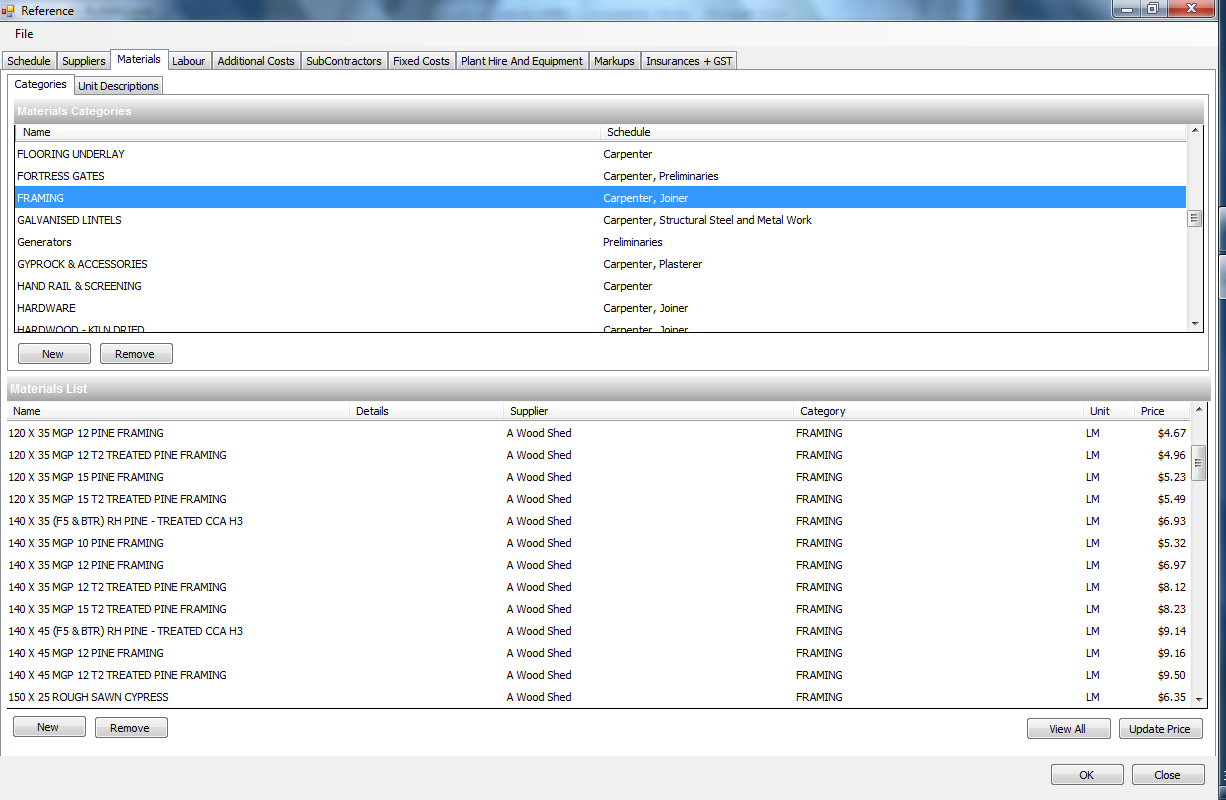This screenshot has height=800, width=1226.
Task: Confirm changes with the OK button
Action: 1086,775
